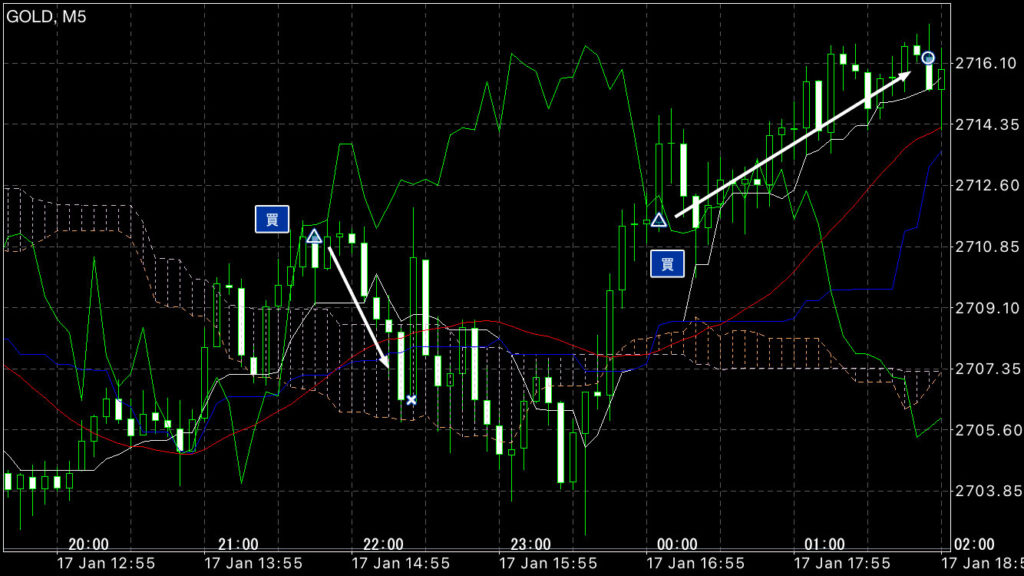Click price level 2716.10 on axis
Image resolution: width=1024 pixels, height=576 pixels.
coord(985,63)
